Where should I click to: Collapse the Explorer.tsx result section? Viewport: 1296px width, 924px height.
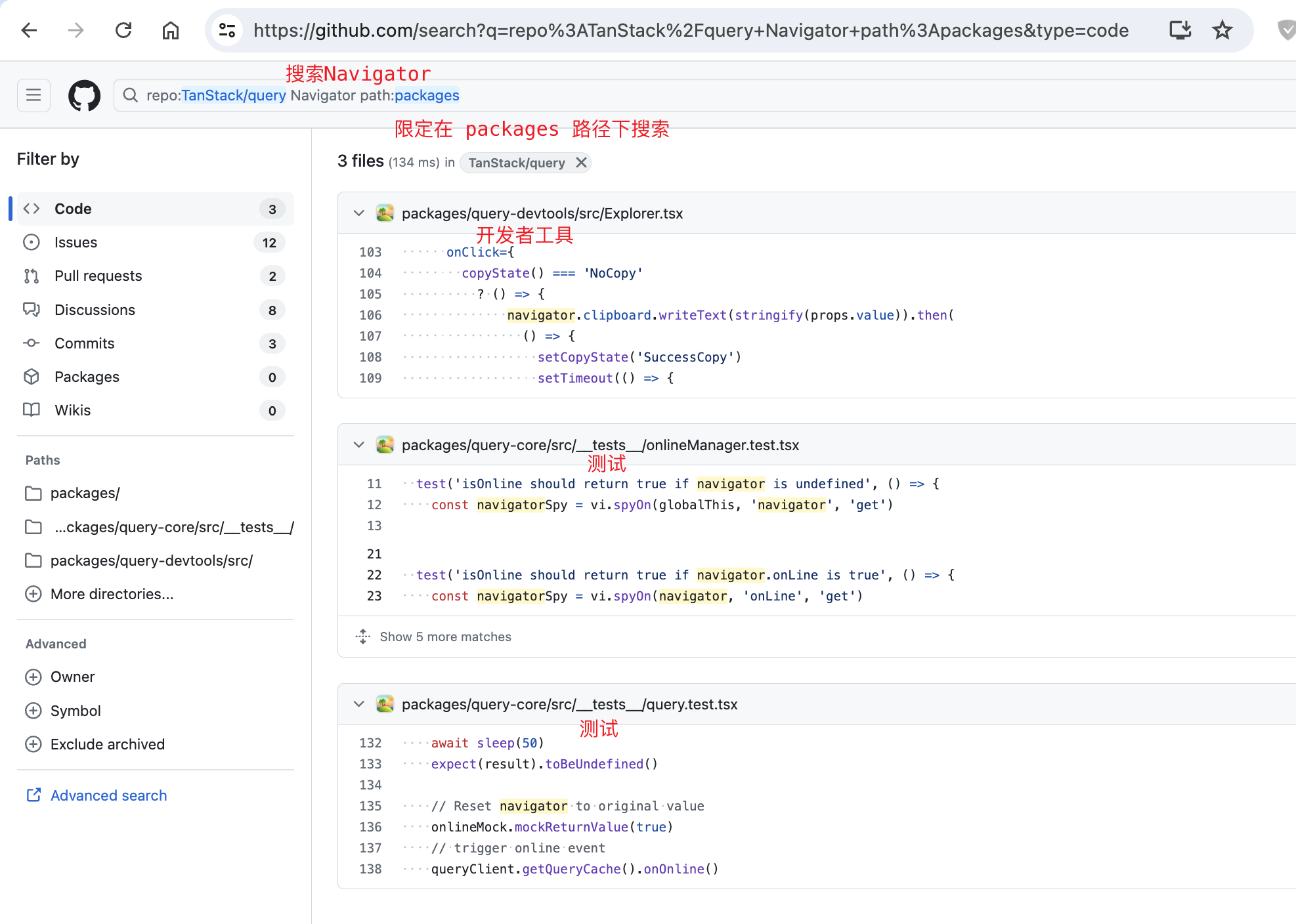tap(358, 213)
